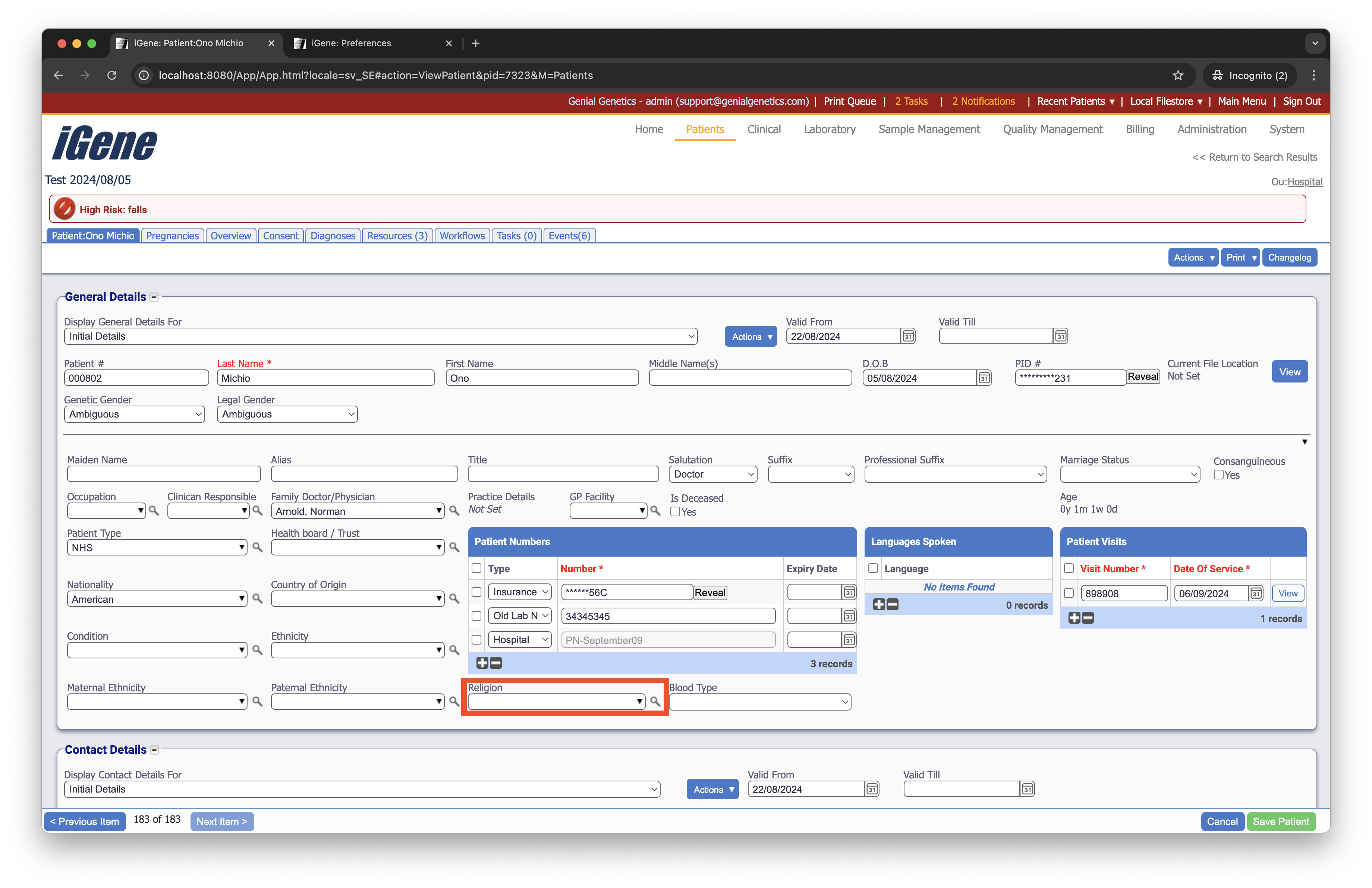Expand the Blood Type dropdown
1372x888 pixels.
click(x=759, y=702)
